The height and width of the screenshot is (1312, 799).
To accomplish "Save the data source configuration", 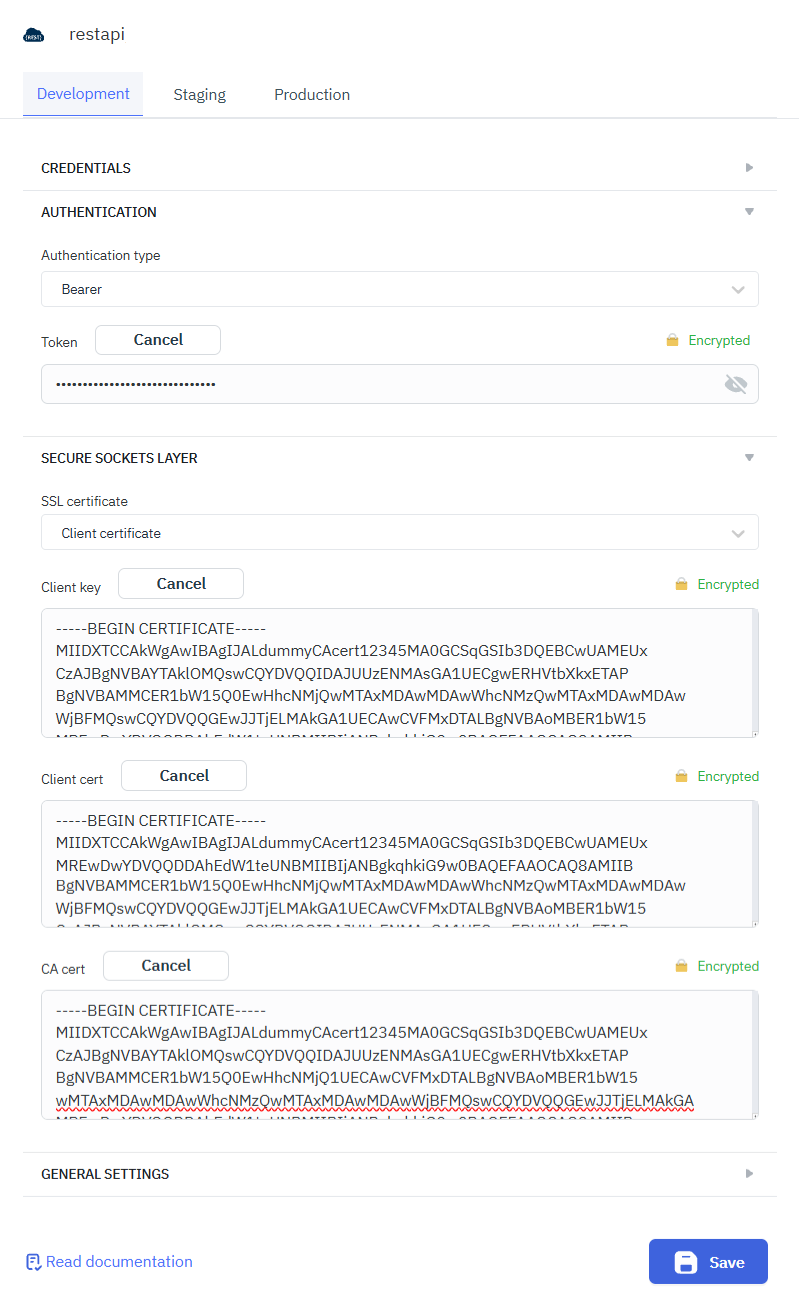I will point(708,1262).
